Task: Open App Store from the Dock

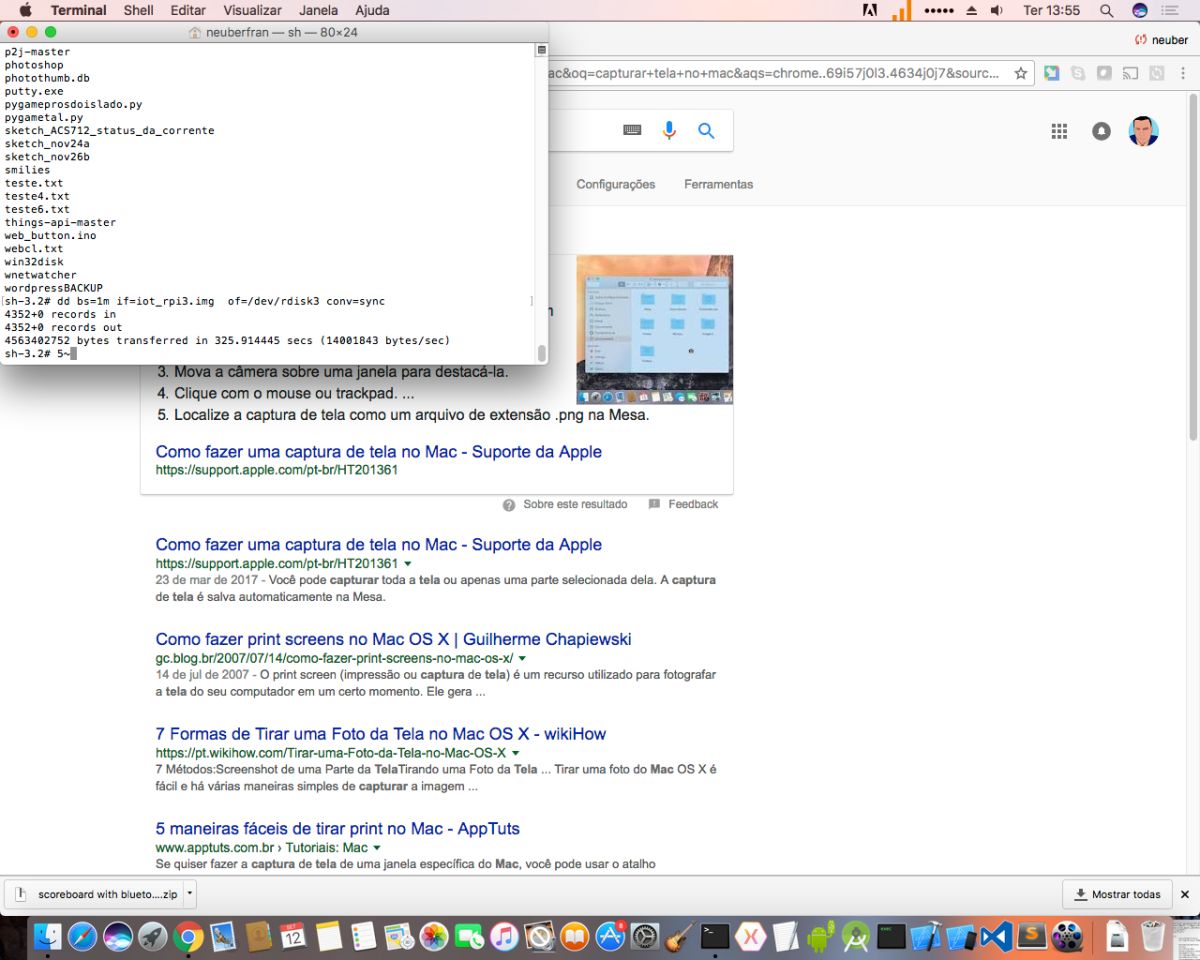Action: pyautogui.click(x=610, y=937)
